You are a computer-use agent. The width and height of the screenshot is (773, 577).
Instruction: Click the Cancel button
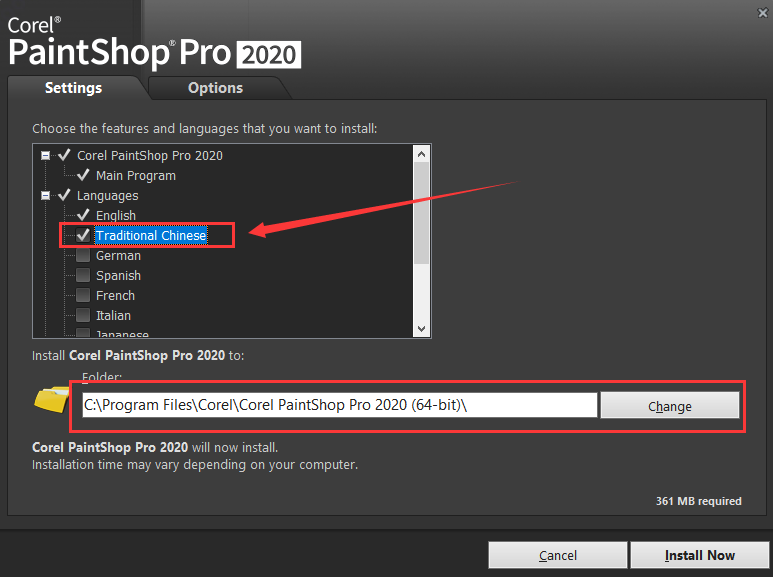point(558,555)
